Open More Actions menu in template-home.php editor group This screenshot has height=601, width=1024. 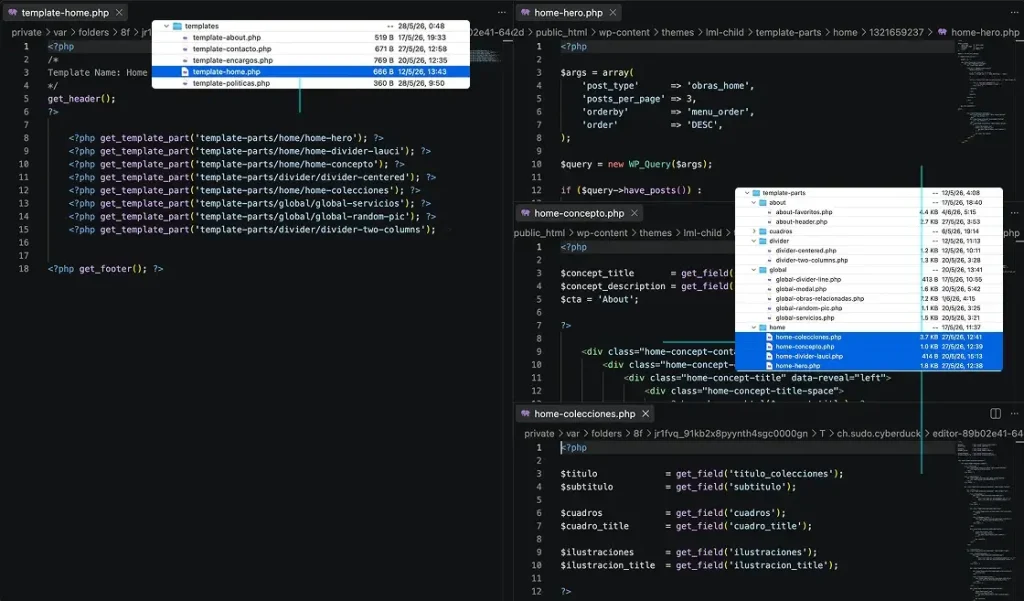pos(502,12)
